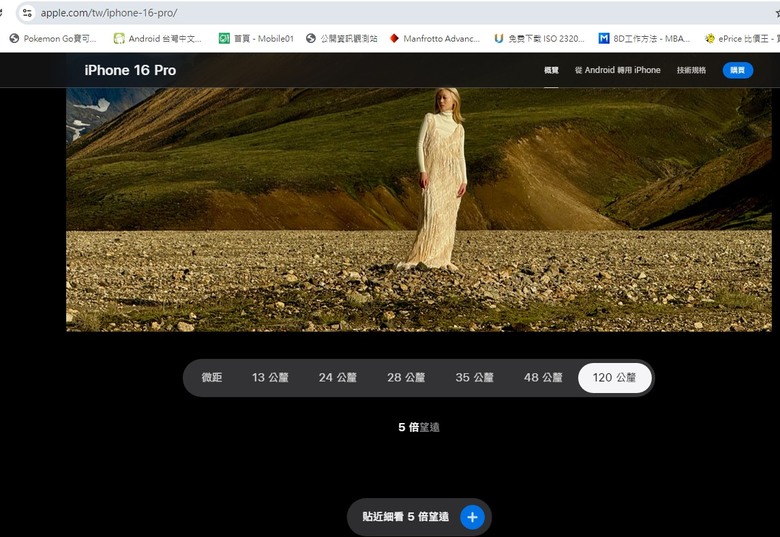Viewport: 780px width, 537px height.
Task: Open 從 Android 轉用 iPhone page
Action: (617, 70)
